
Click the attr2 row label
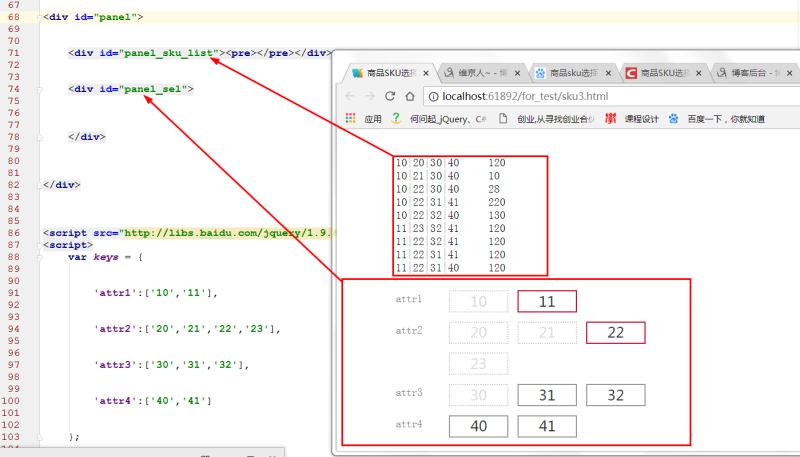click(409, 331)
